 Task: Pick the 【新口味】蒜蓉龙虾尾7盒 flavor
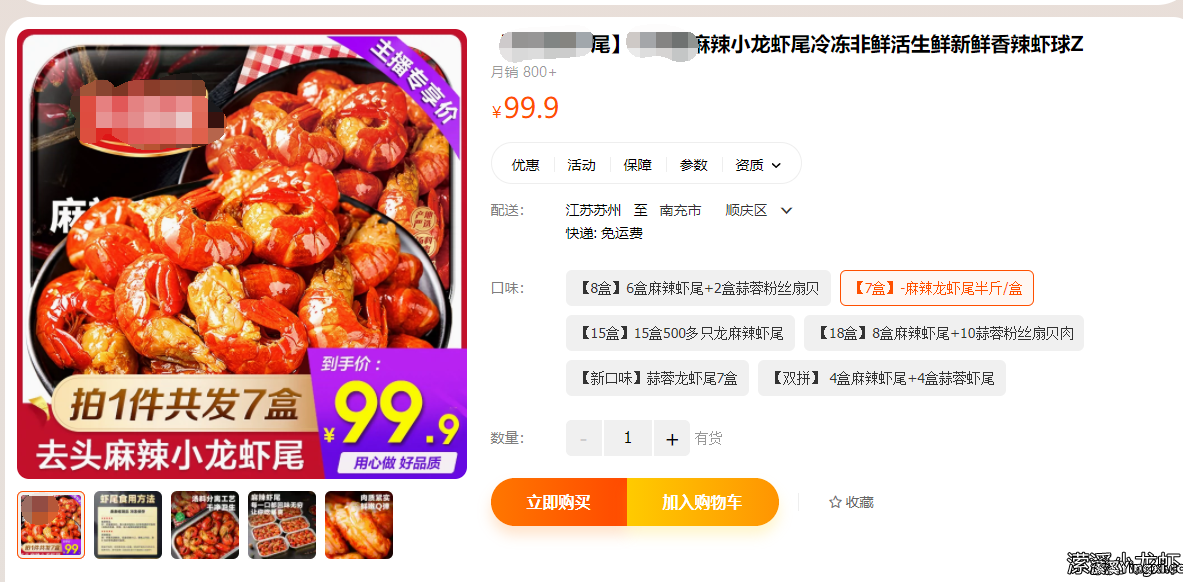click(x=658, y=378)
